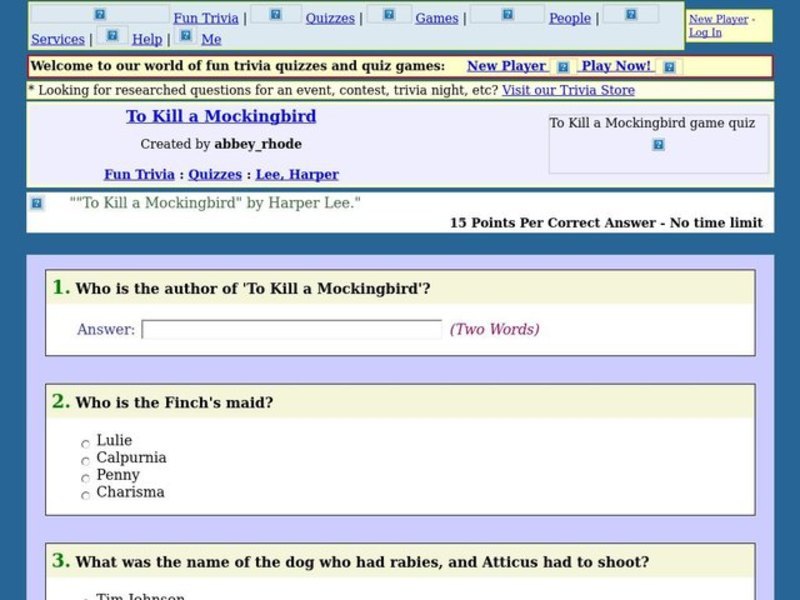
Task: Open the Games navigation item
Action: point(437,17)
